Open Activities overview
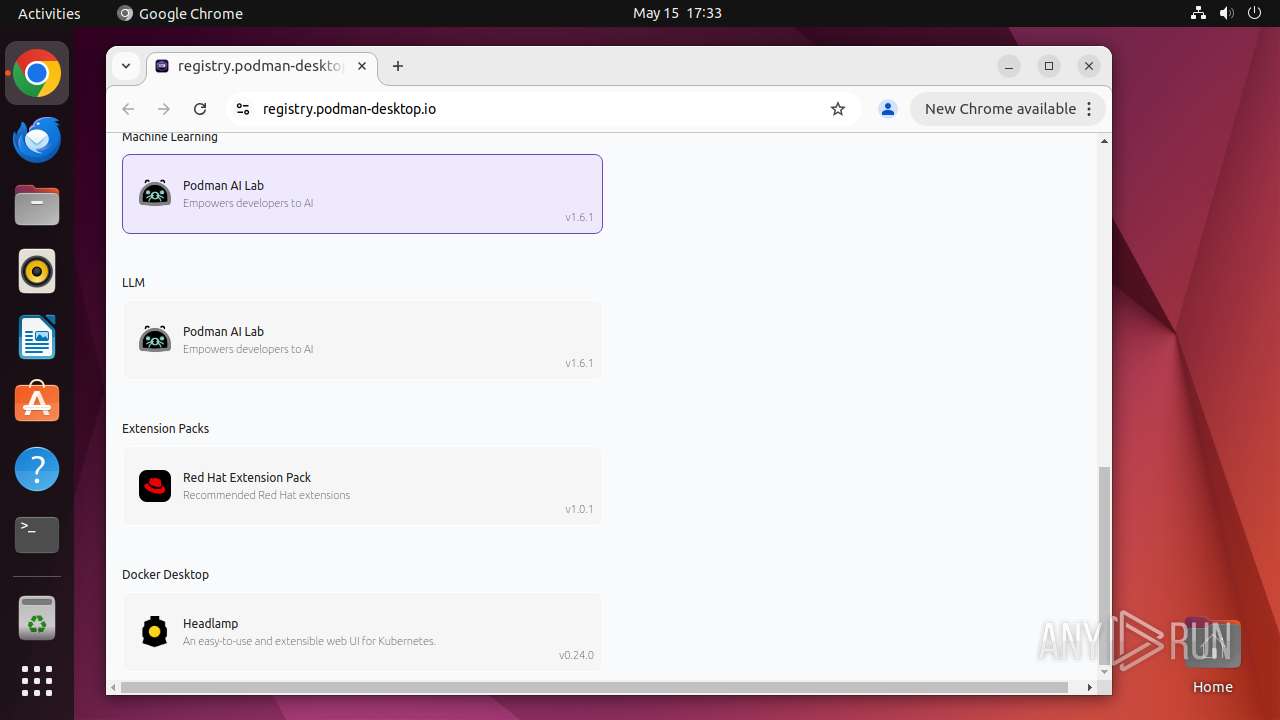 point(49,13)
